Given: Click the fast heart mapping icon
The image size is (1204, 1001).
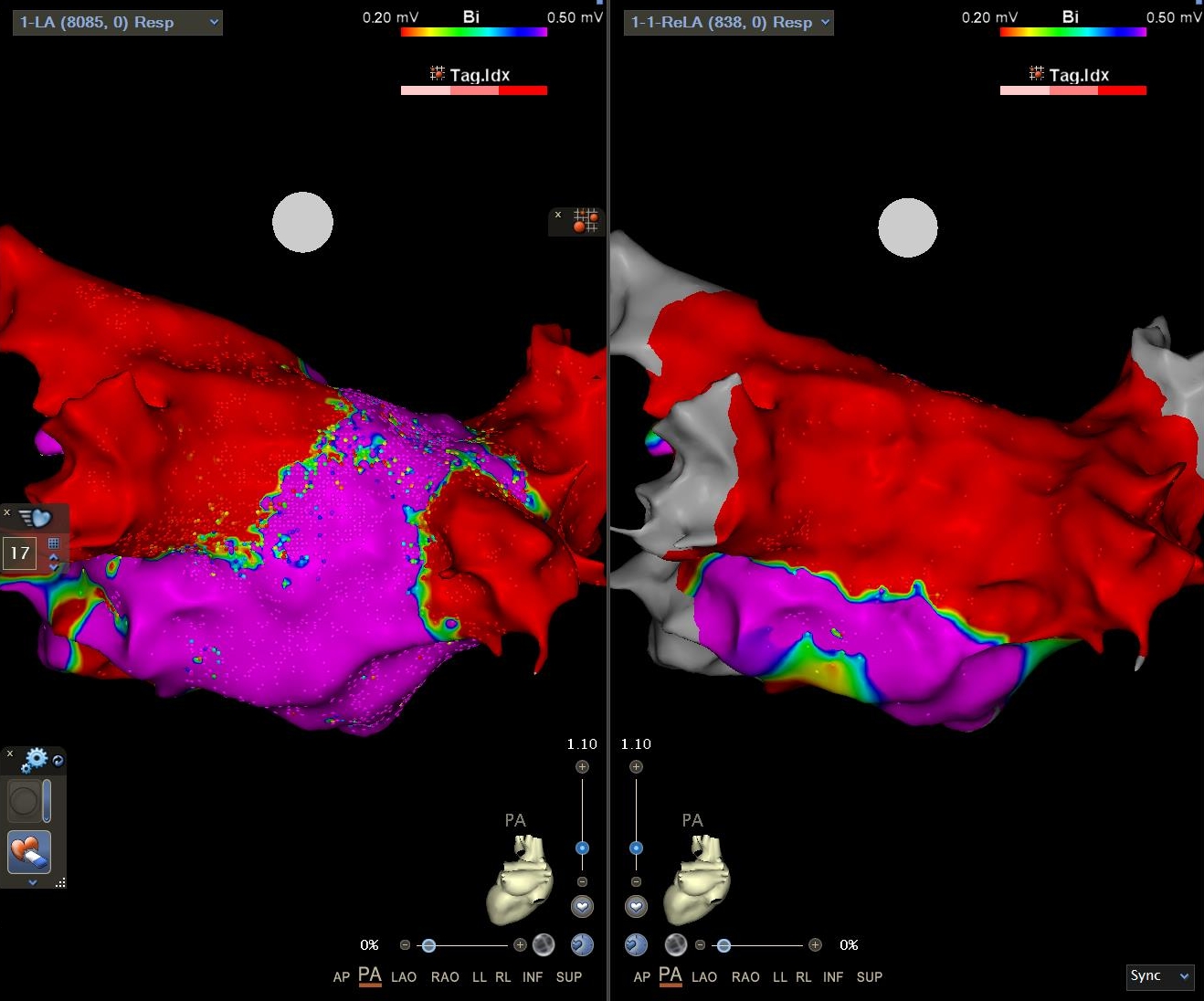Looking at the screenshot, I should coord(37,518).
